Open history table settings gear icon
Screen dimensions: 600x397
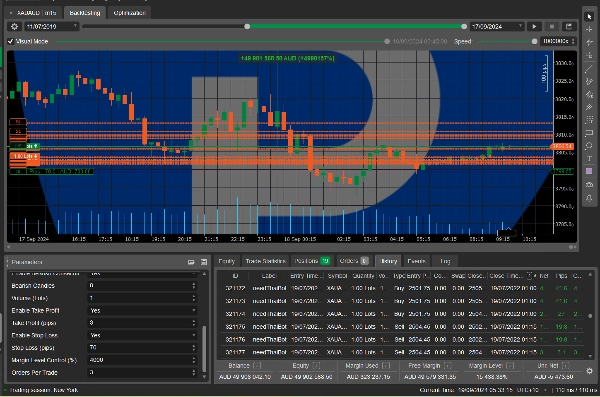[589, 371]
